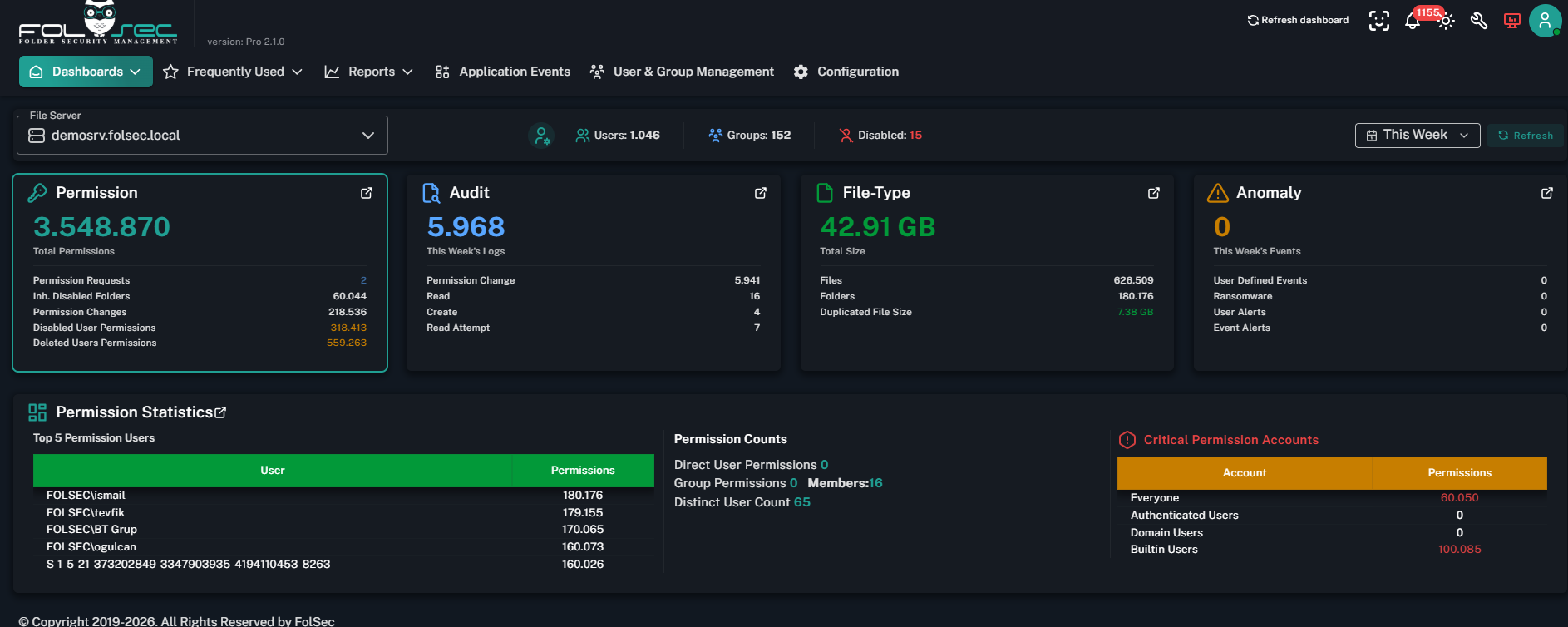Click total permissions value 3.548.870

(101, 226)
